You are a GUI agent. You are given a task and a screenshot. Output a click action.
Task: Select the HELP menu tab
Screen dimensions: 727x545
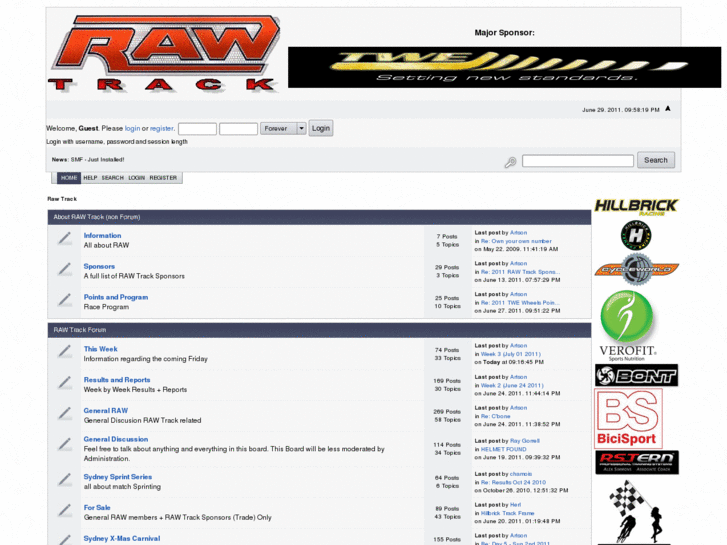(x=90, y=178)
